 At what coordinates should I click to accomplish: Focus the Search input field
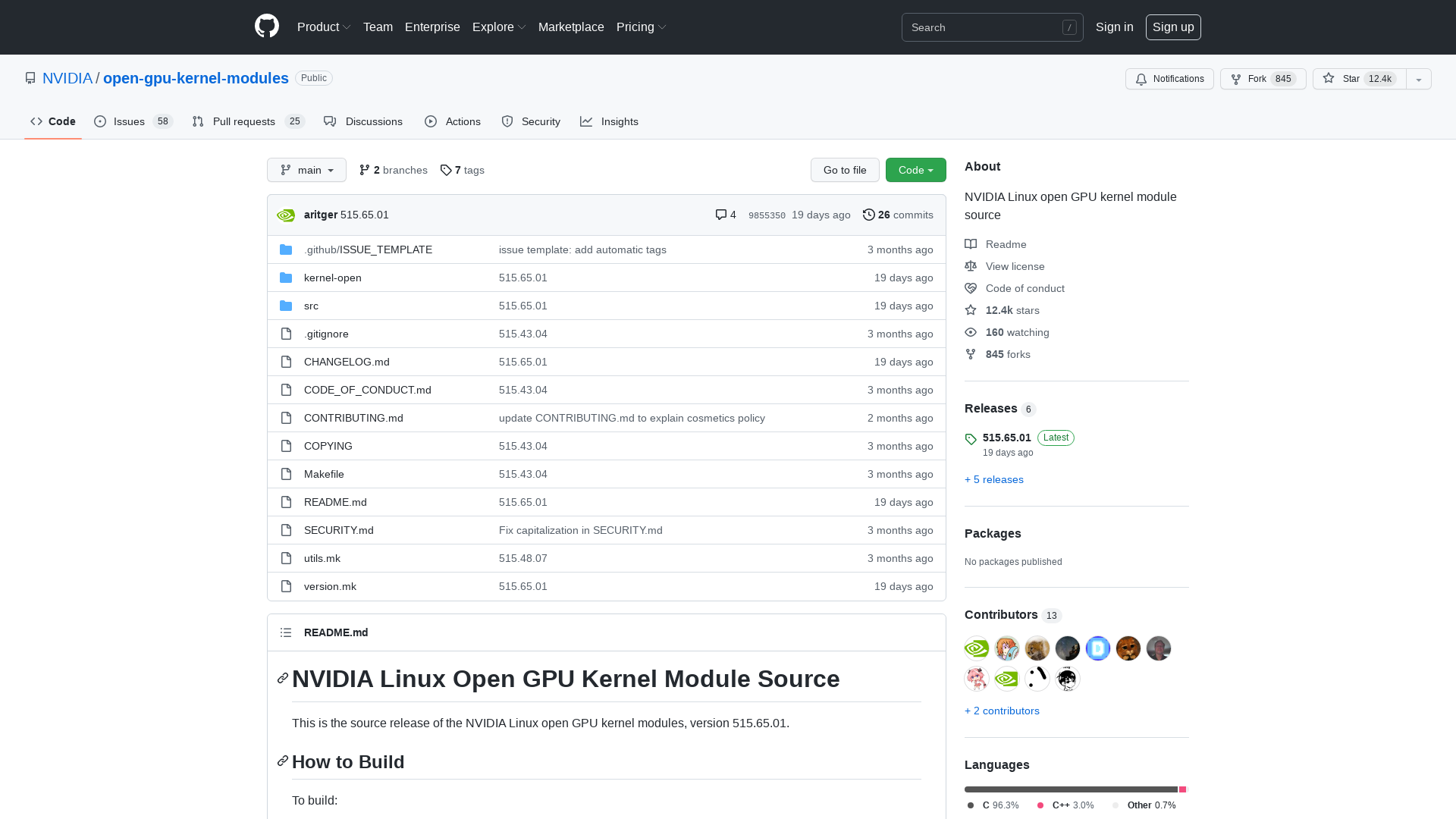pyautogui.click(x=992, y=27)
